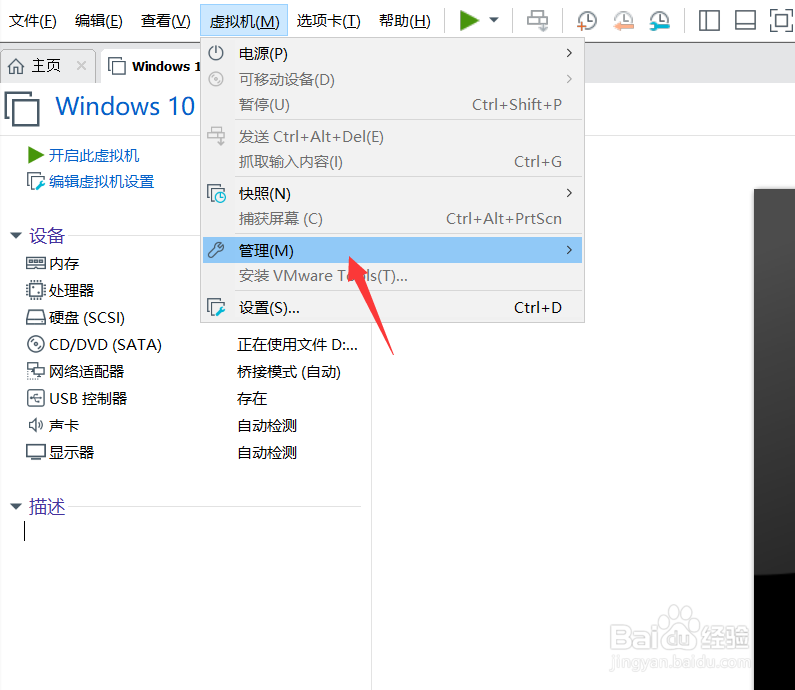795x690 pixels.
Task: Open the power options dropdown arrow
Action: click(x=494, y=20)
